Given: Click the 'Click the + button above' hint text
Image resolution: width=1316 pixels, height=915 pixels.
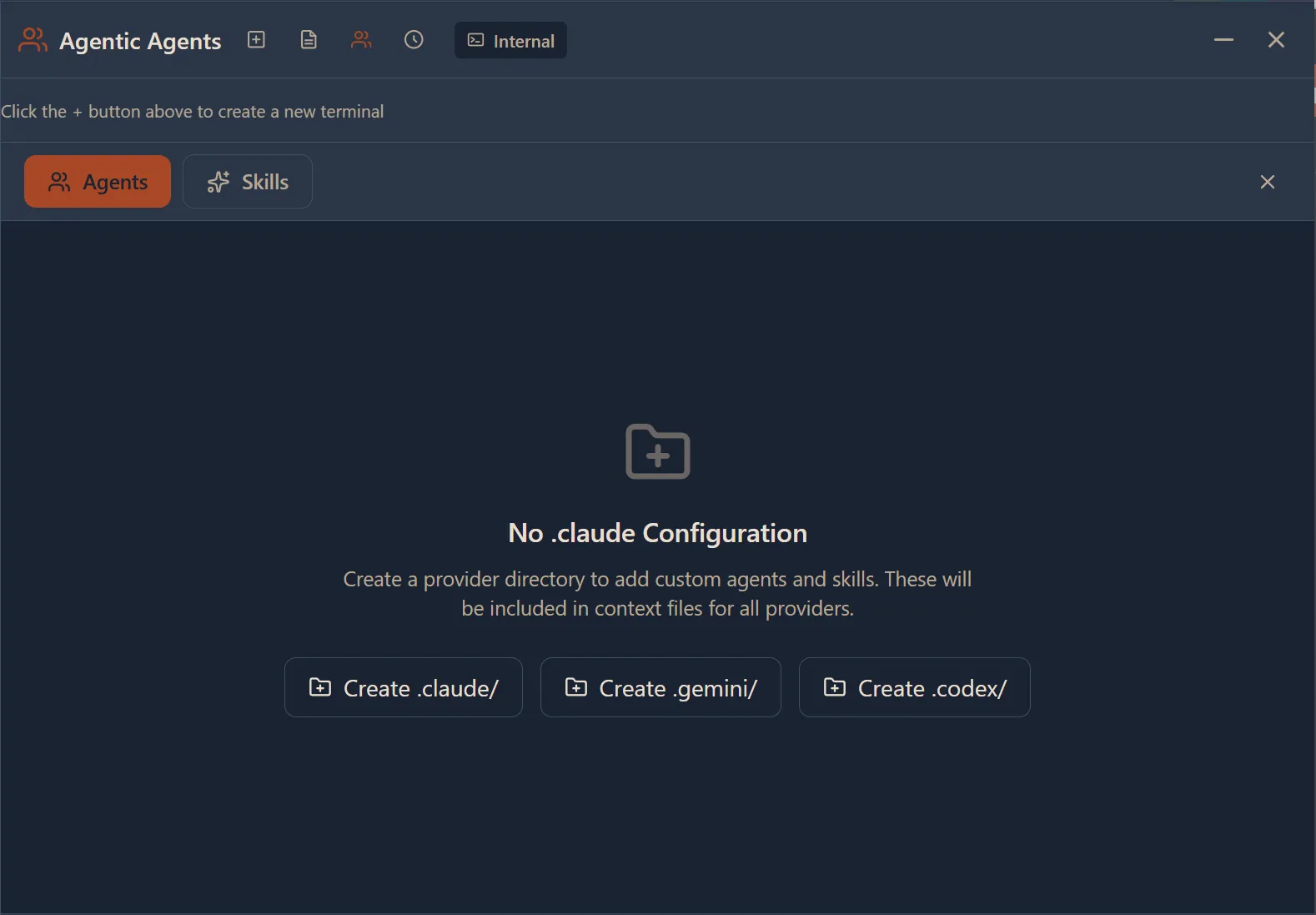Looking at the screenshot, I should 193,112.
